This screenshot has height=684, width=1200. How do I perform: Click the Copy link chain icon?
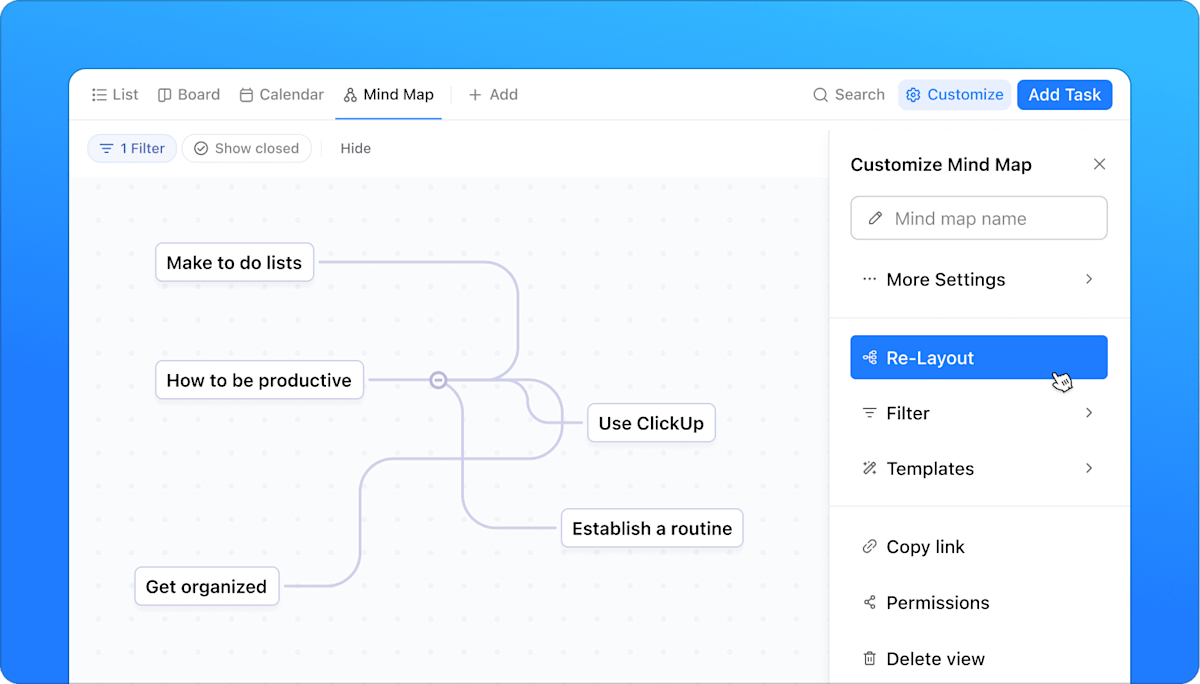tap(869, 546)
